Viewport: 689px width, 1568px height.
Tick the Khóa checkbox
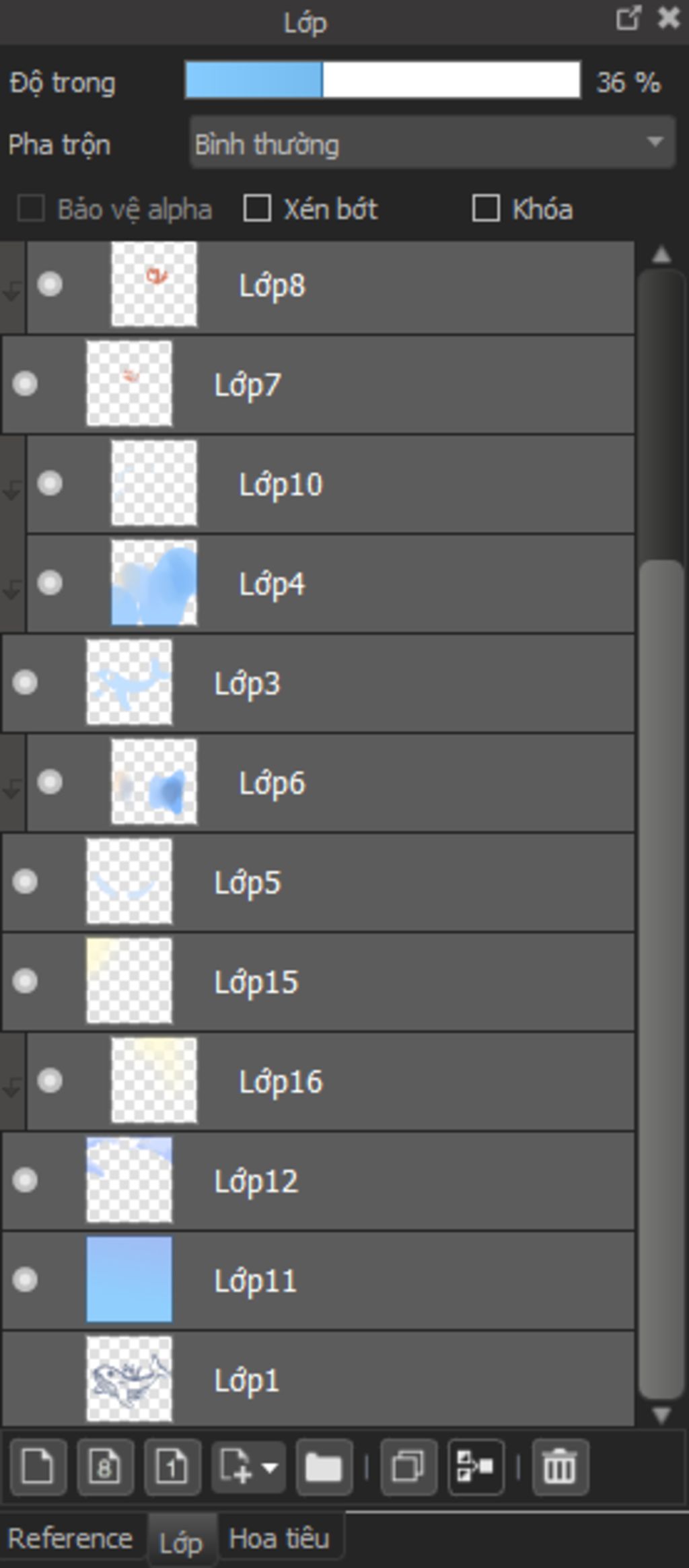coord(486,209)
